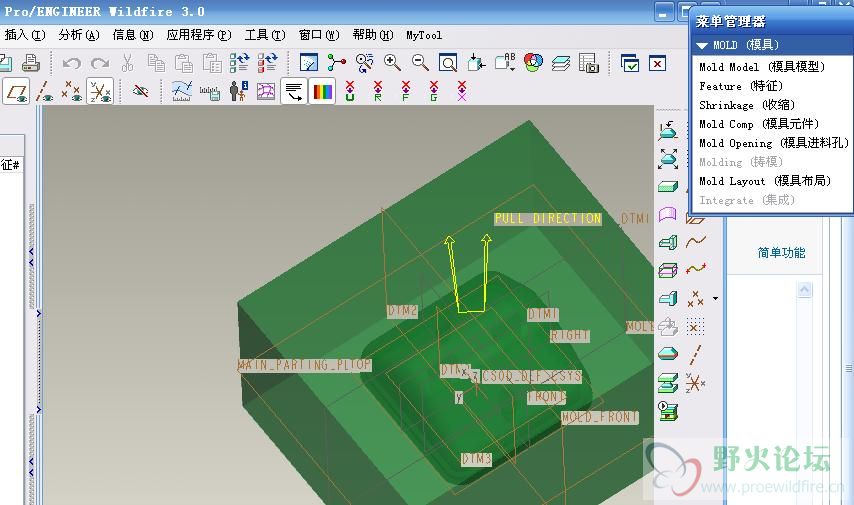Click the Print icon in the toolbar
This screenshot has width=854, height=505.
(x=31, y=63)
